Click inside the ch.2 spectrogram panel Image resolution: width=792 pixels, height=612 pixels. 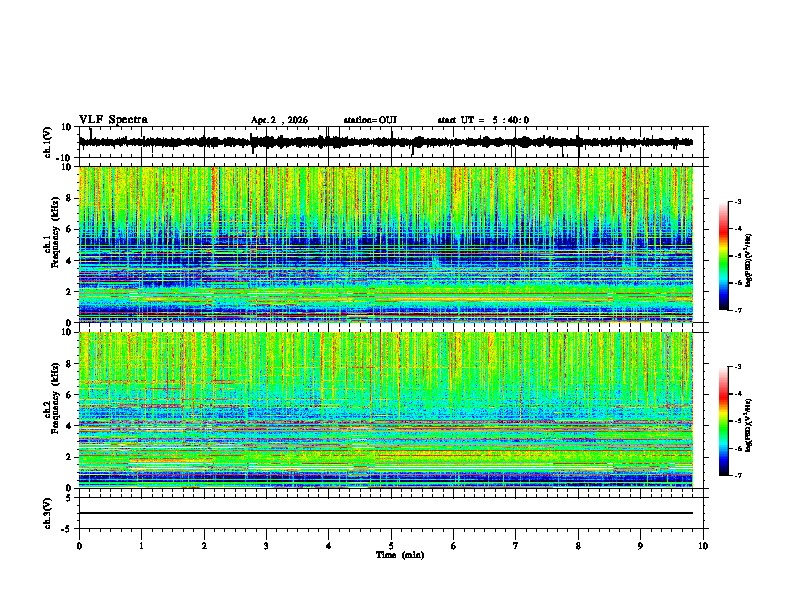pyautogui.click(x=386, y=410)
